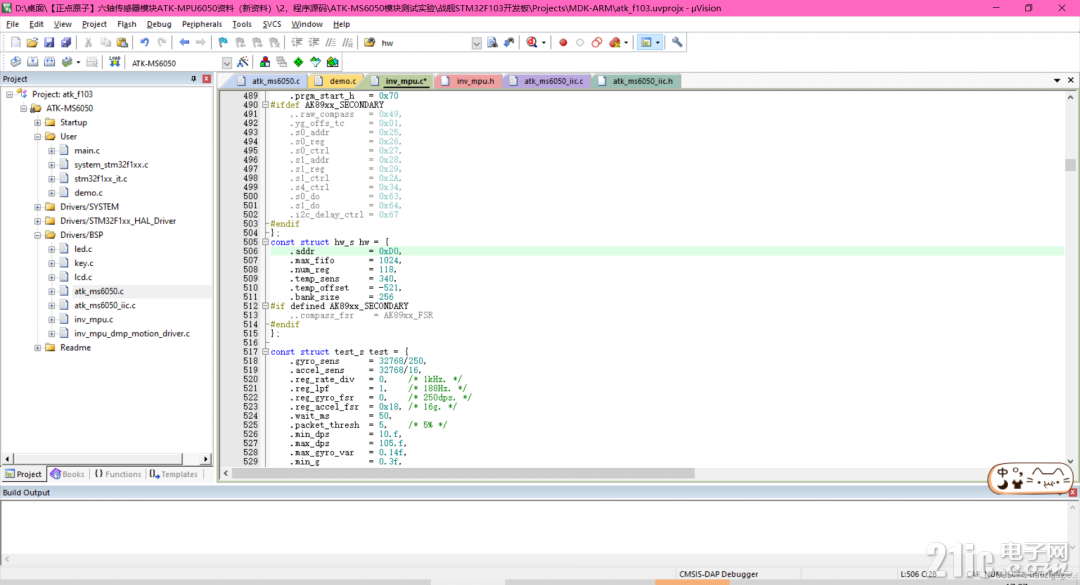Toggle disable all breakpoints icon

pos(596,43)
